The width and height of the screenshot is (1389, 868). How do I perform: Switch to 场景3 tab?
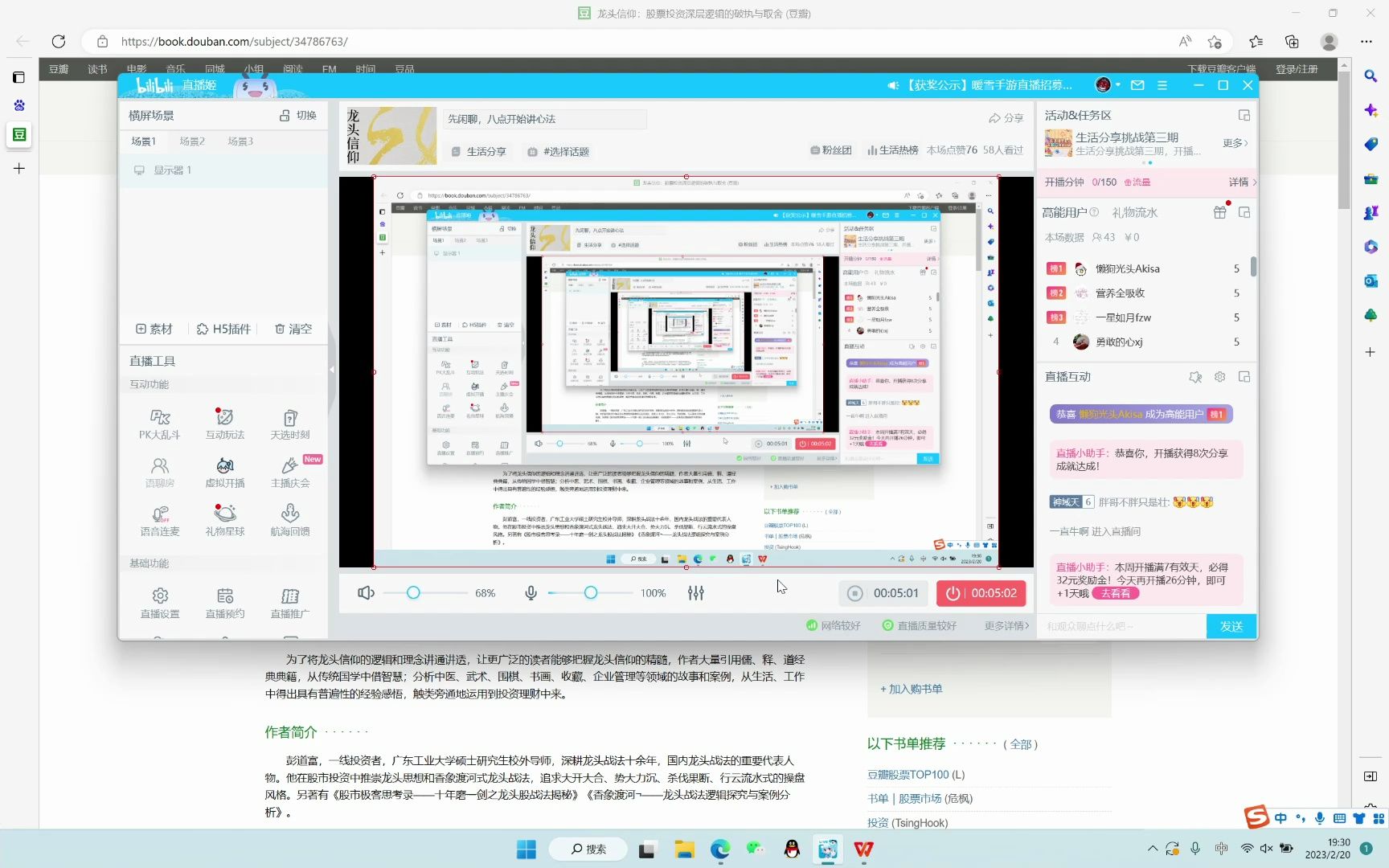coord(240,141)
